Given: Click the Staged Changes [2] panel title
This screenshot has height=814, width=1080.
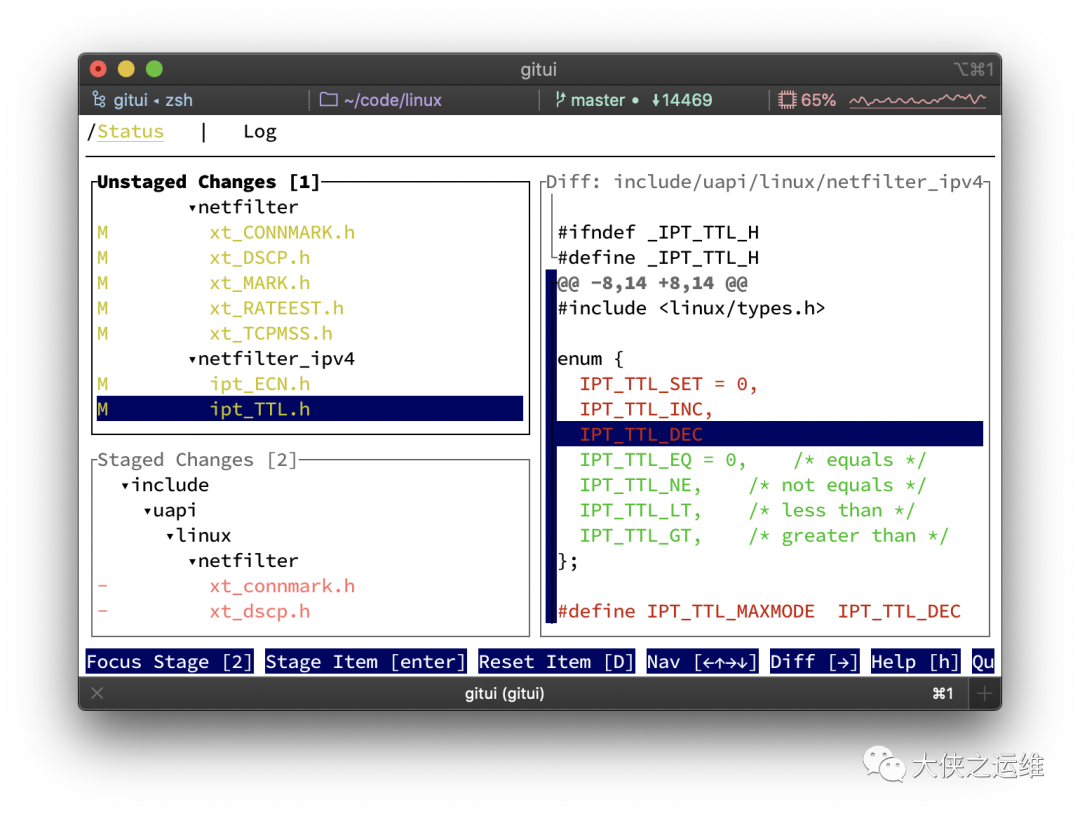Looking at the screenshot, I should [197, 460].
